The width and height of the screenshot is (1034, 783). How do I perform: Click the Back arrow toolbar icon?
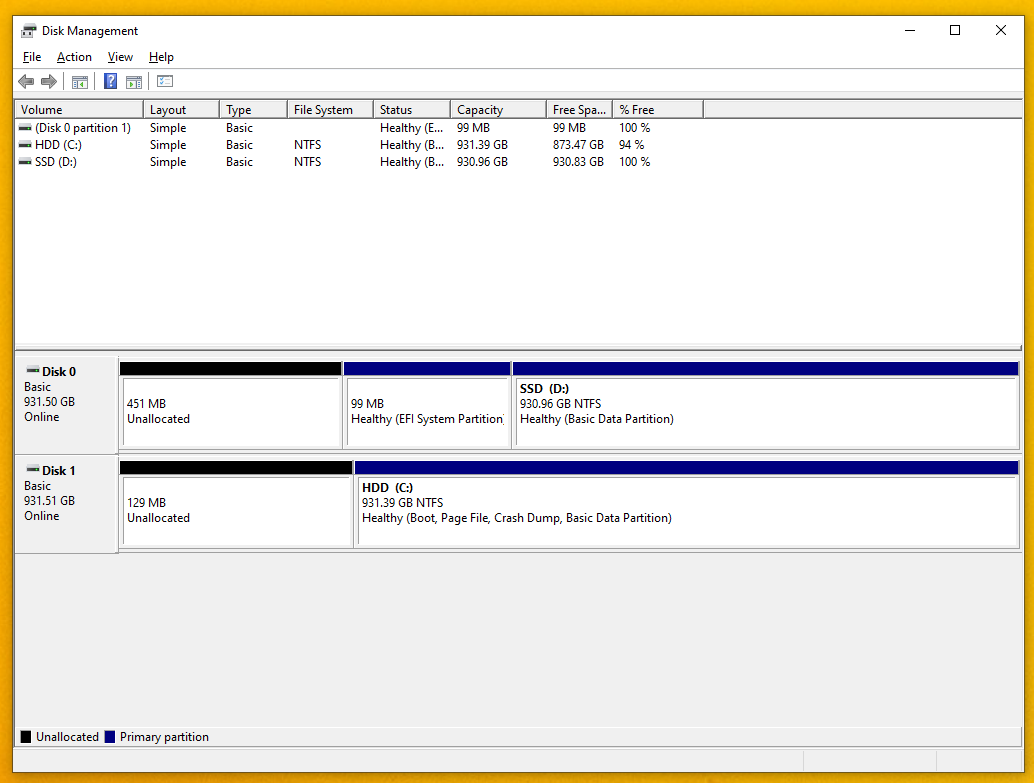point(26,82)
